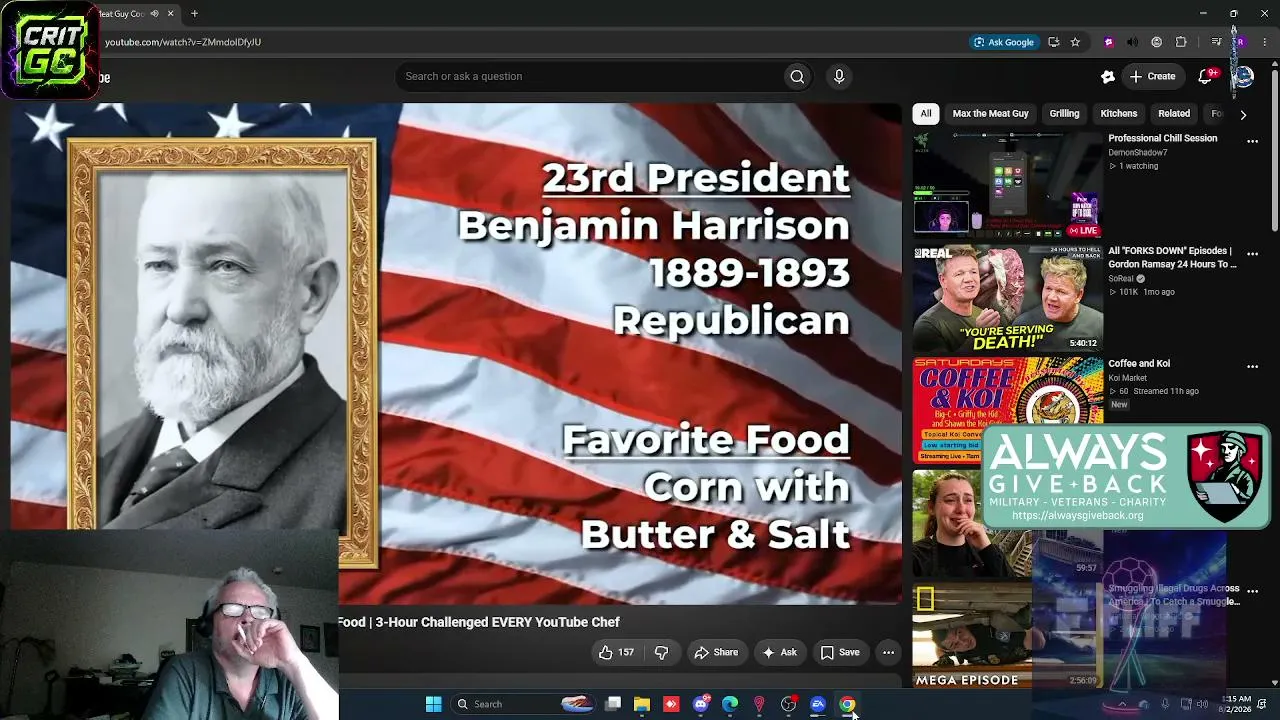Open the DemonShadow7 channel link
Viewport: 1280px width, 720px height.
(x=1138, y=153)
